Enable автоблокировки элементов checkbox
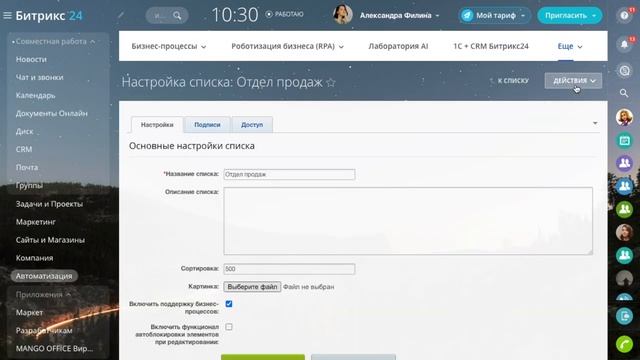The height and width of the screenshot is (360, 640). tap(229, 327)
